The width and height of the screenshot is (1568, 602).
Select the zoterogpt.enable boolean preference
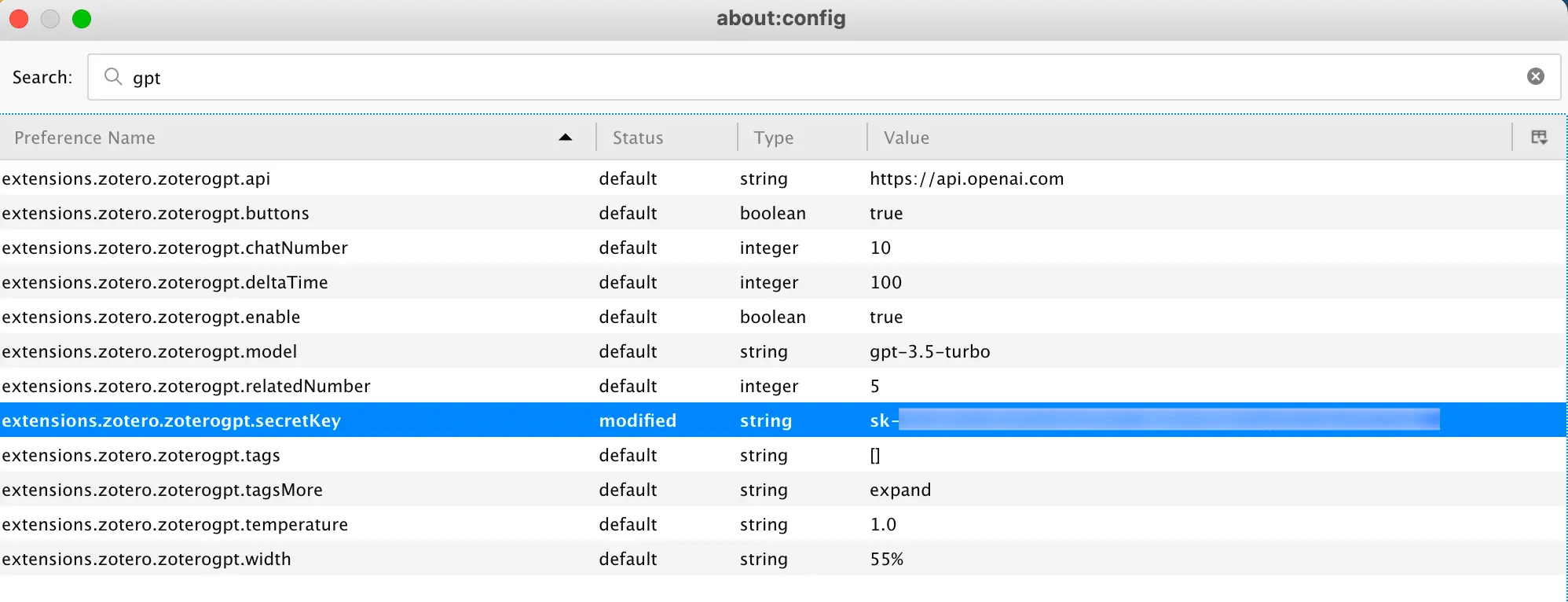pos(151,317)
